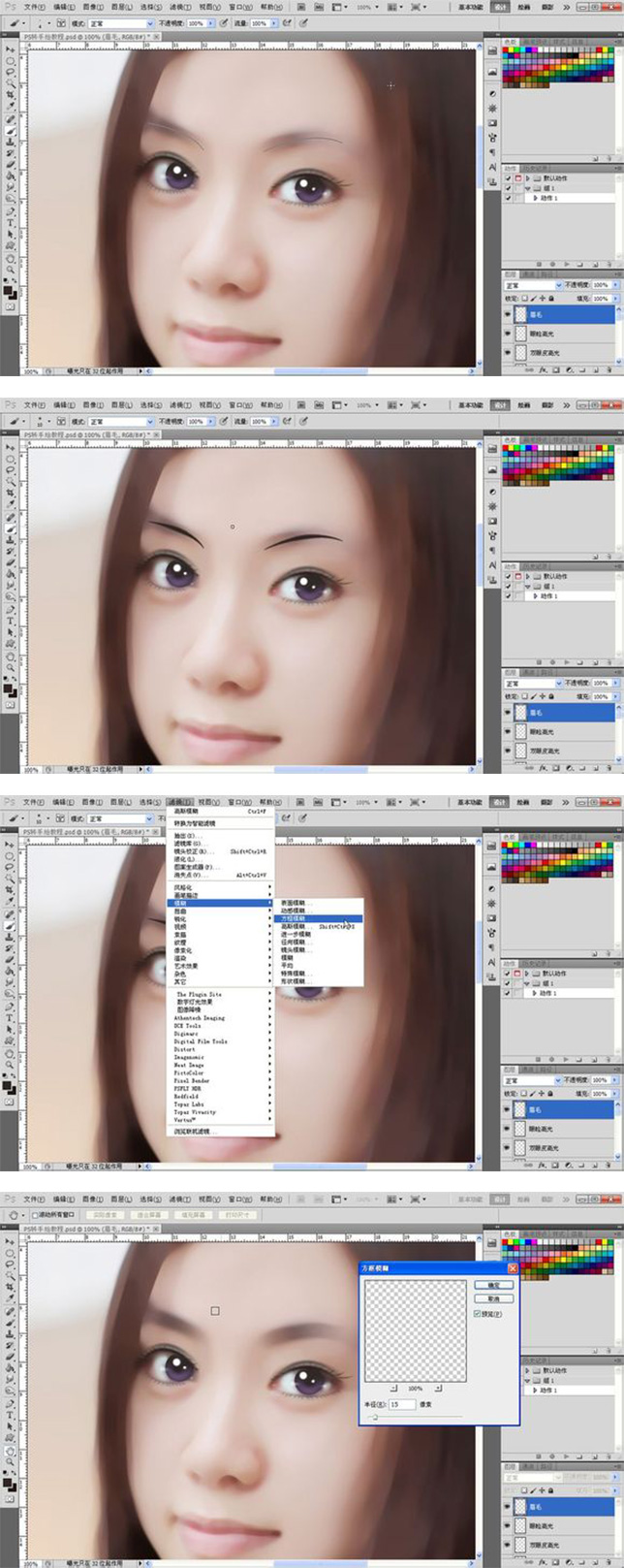Select the Move tool in the toolbox
The image size is (624, 1568).
[x=11, y=48]
